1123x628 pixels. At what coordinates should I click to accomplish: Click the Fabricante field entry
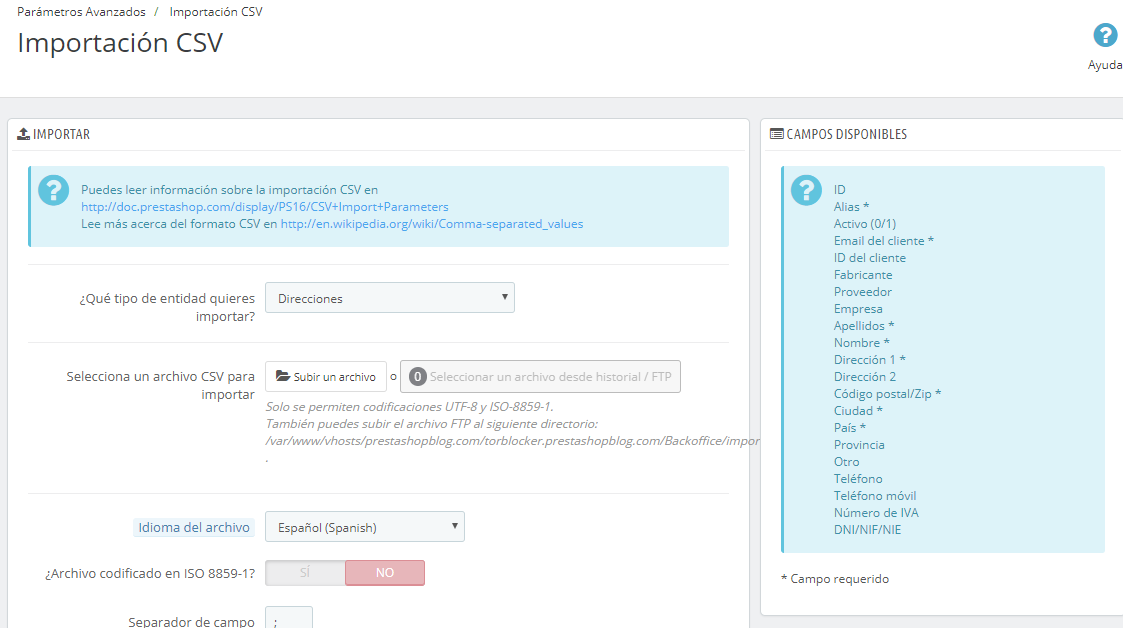point(863,275)
